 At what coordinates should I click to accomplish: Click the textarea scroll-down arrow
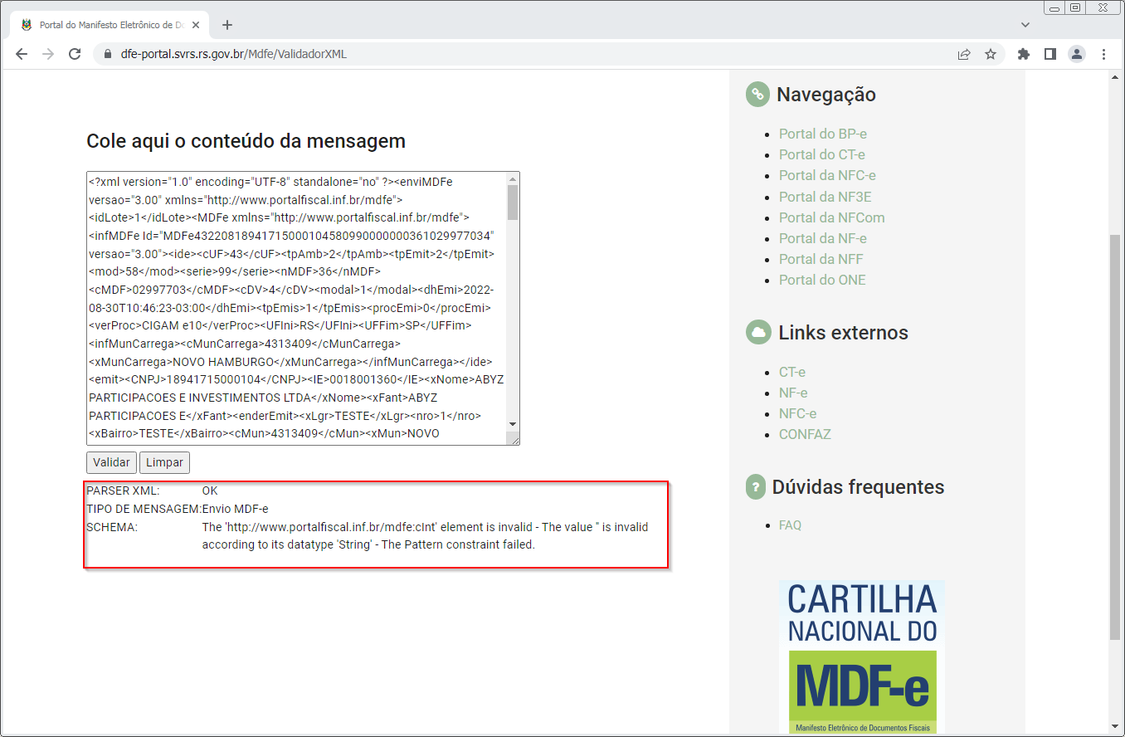512,424
